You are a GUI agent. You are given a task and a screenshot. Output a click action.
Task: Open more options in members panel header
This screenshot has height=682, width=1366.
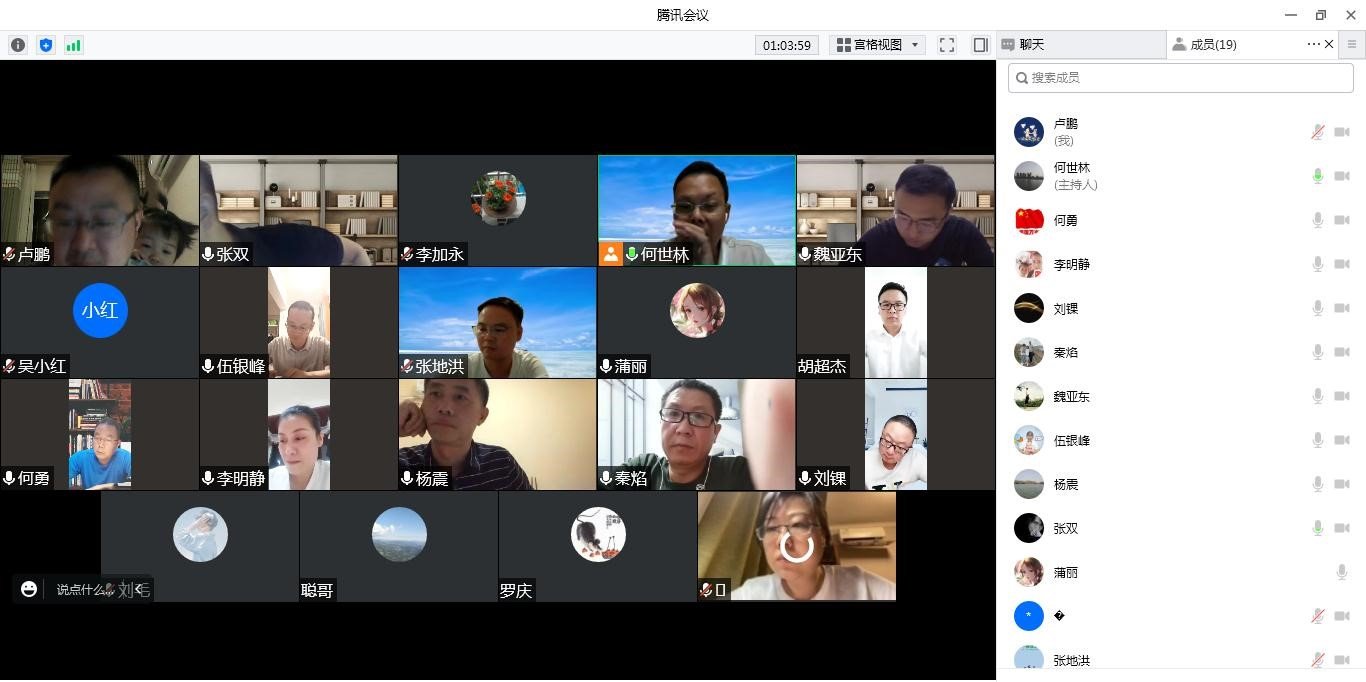pos(1313,44)
